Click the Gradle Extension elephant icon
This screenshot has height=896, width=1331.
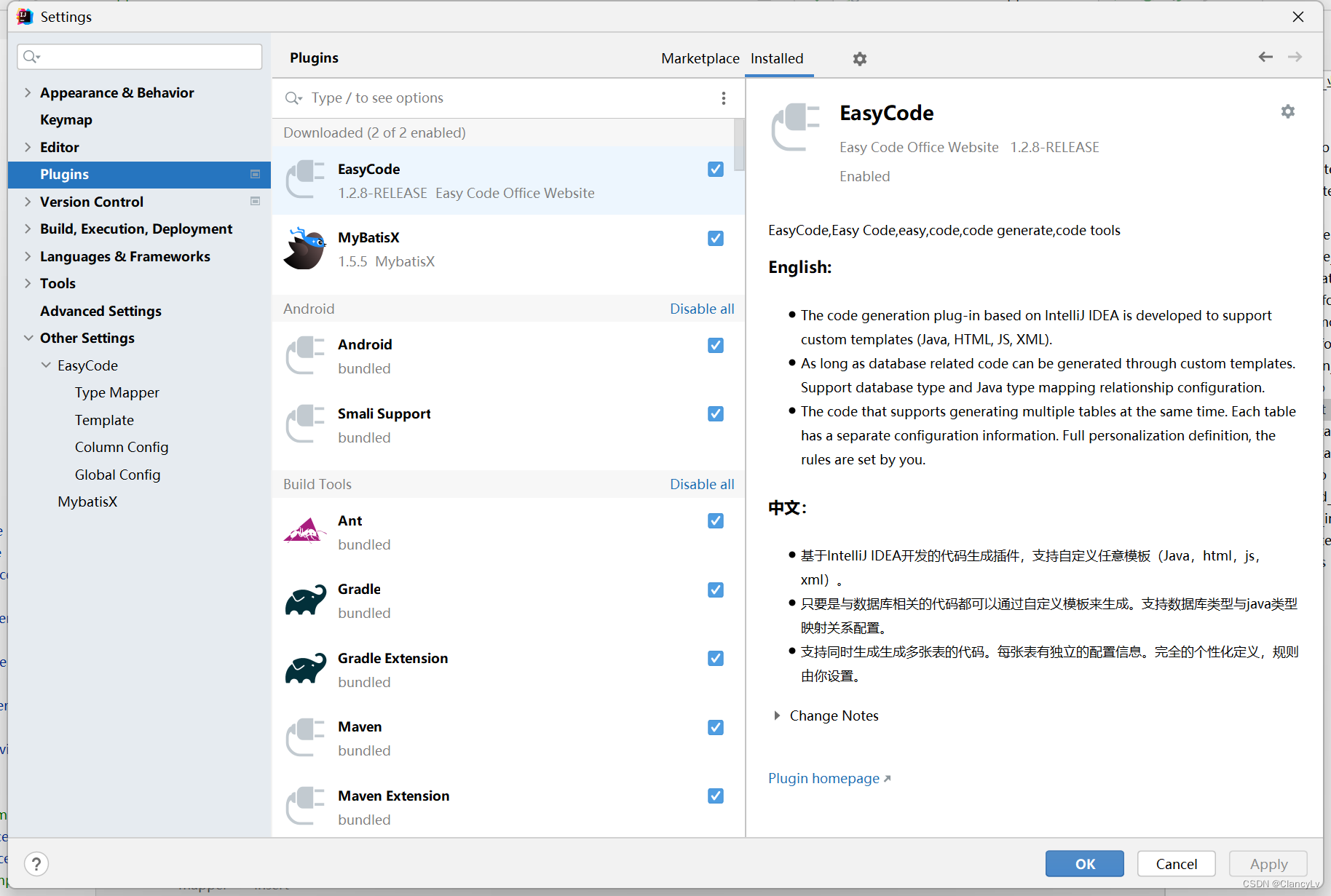305,670
